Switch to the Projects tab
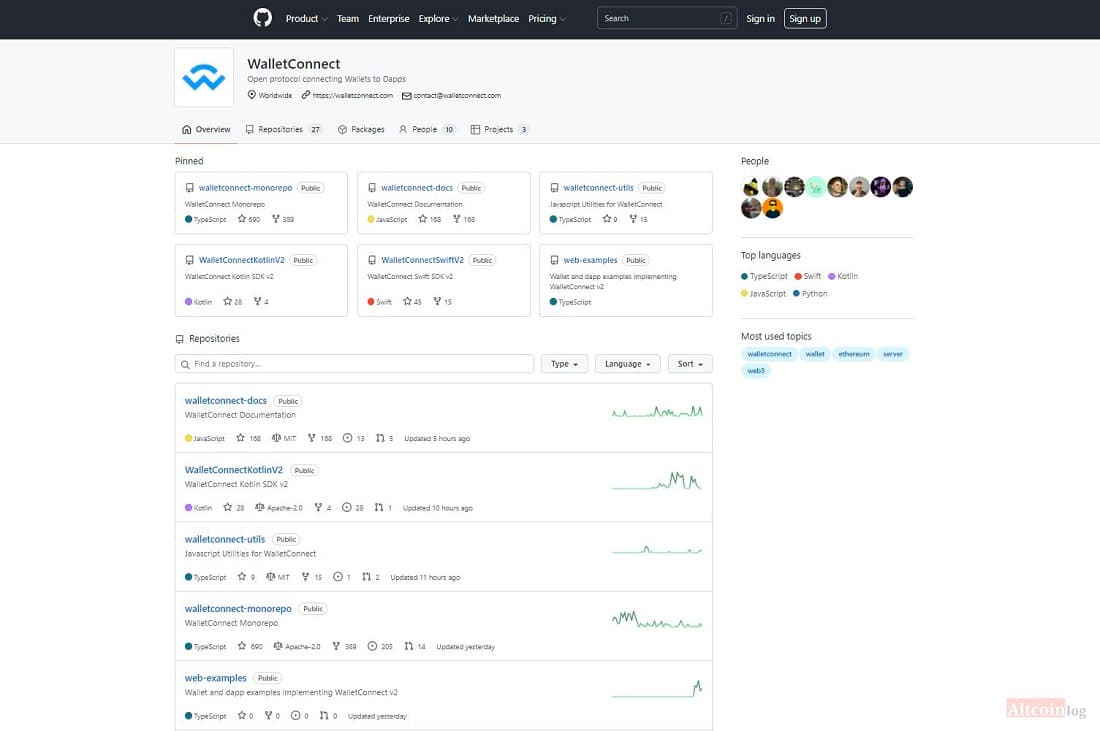The width and height of the screenshot is (1100, 731). point(499,129)
